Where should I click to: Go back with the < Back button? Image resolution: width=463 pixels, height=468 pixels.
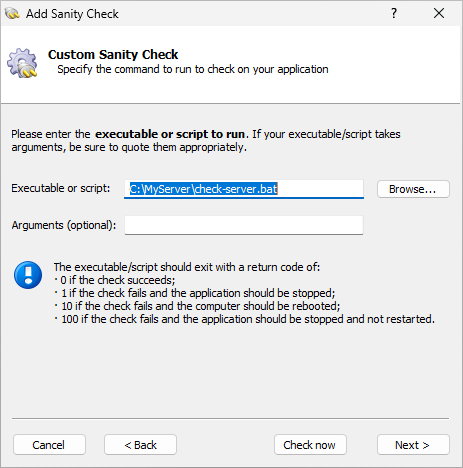click(140, 445)
